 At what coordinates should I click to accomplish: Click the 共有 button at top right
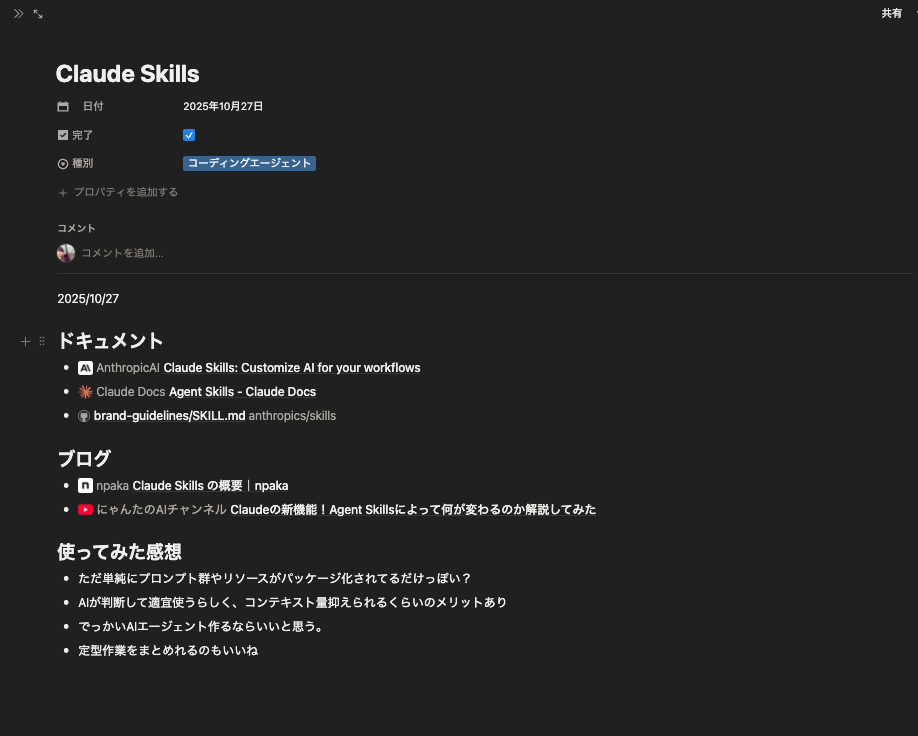tap(890, 13)
